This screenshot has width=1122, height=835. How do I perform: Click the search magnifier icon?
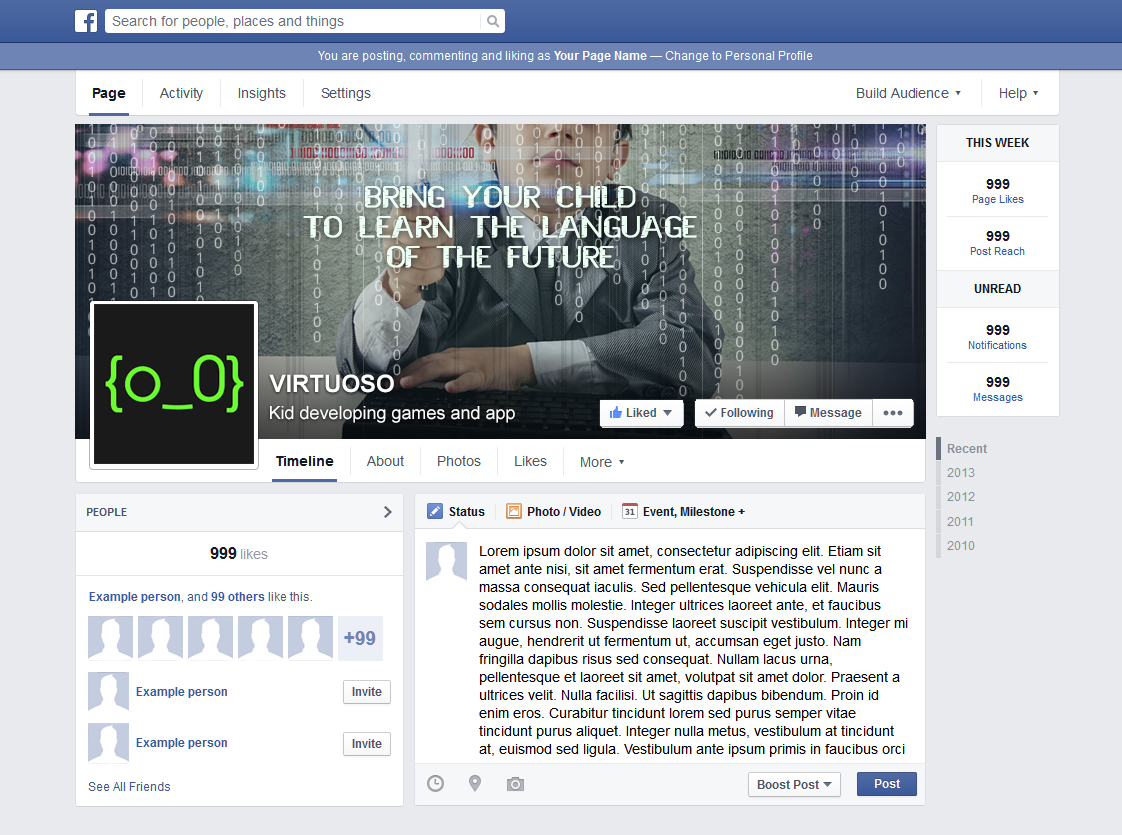[493, 21]
